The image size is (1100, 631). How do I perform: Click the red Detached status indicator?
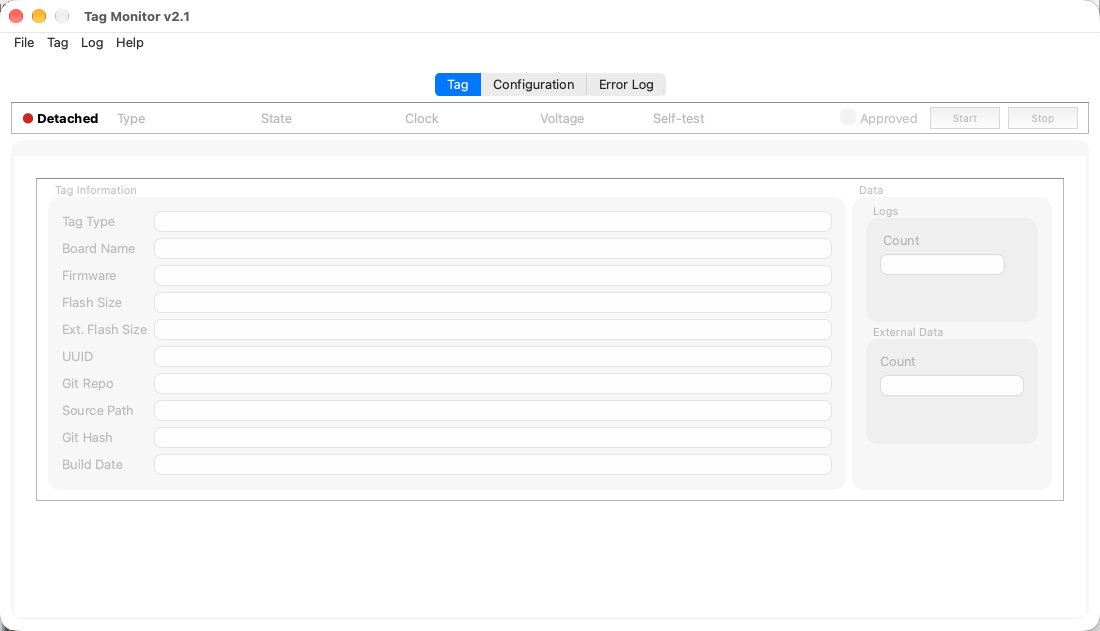click(x=28, y=119)
